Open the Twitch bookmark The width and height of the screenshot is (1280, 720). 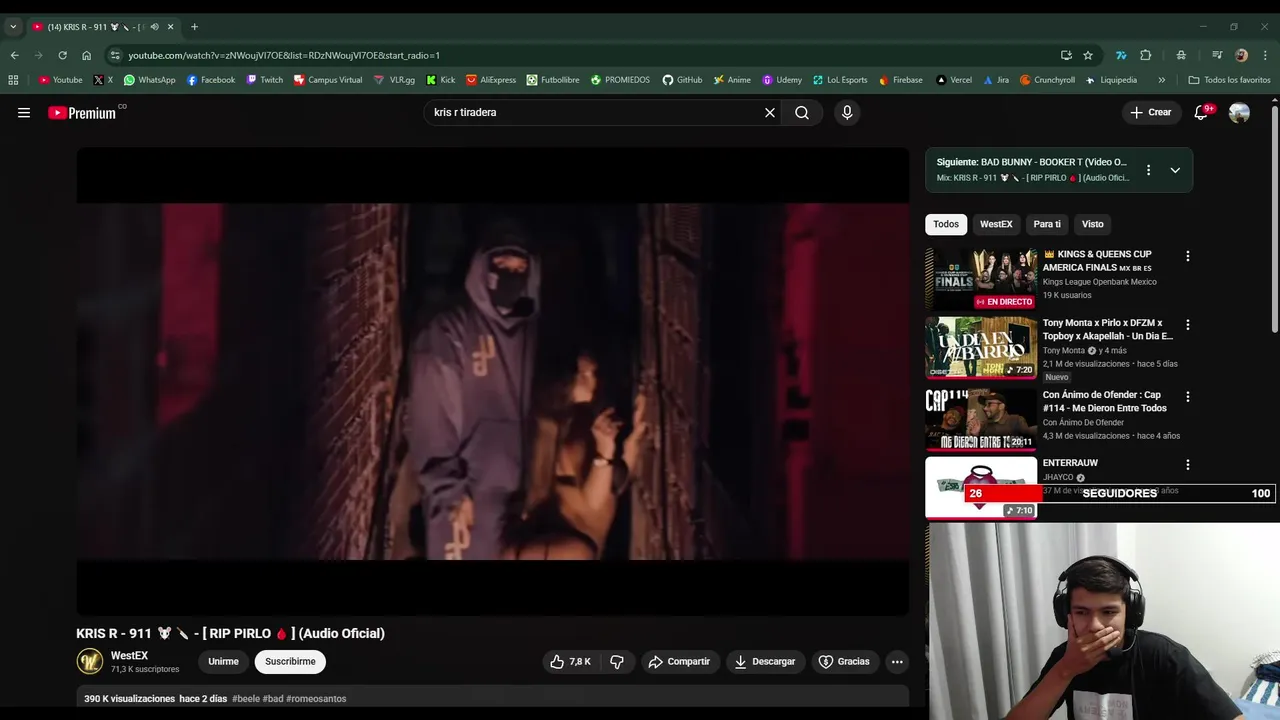tap(265, 80)
